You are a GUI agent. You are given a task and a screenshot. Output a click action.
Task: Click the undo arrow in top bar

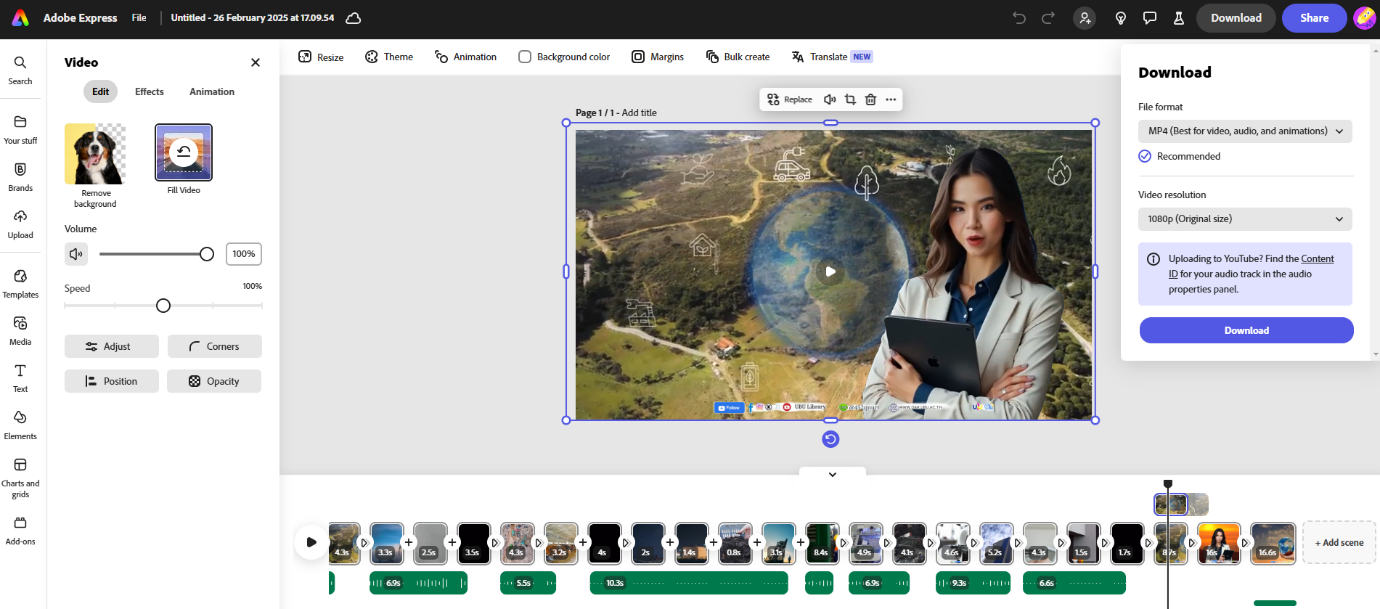point(1019,18)
